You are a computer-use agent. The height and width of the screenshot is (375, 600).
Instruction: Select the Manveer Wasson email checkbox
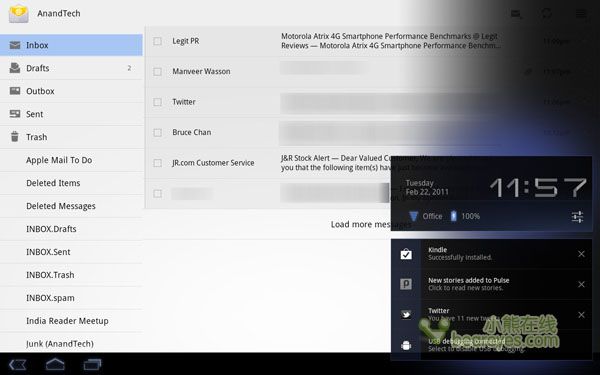pyautogui.click(x=157, y=72)
